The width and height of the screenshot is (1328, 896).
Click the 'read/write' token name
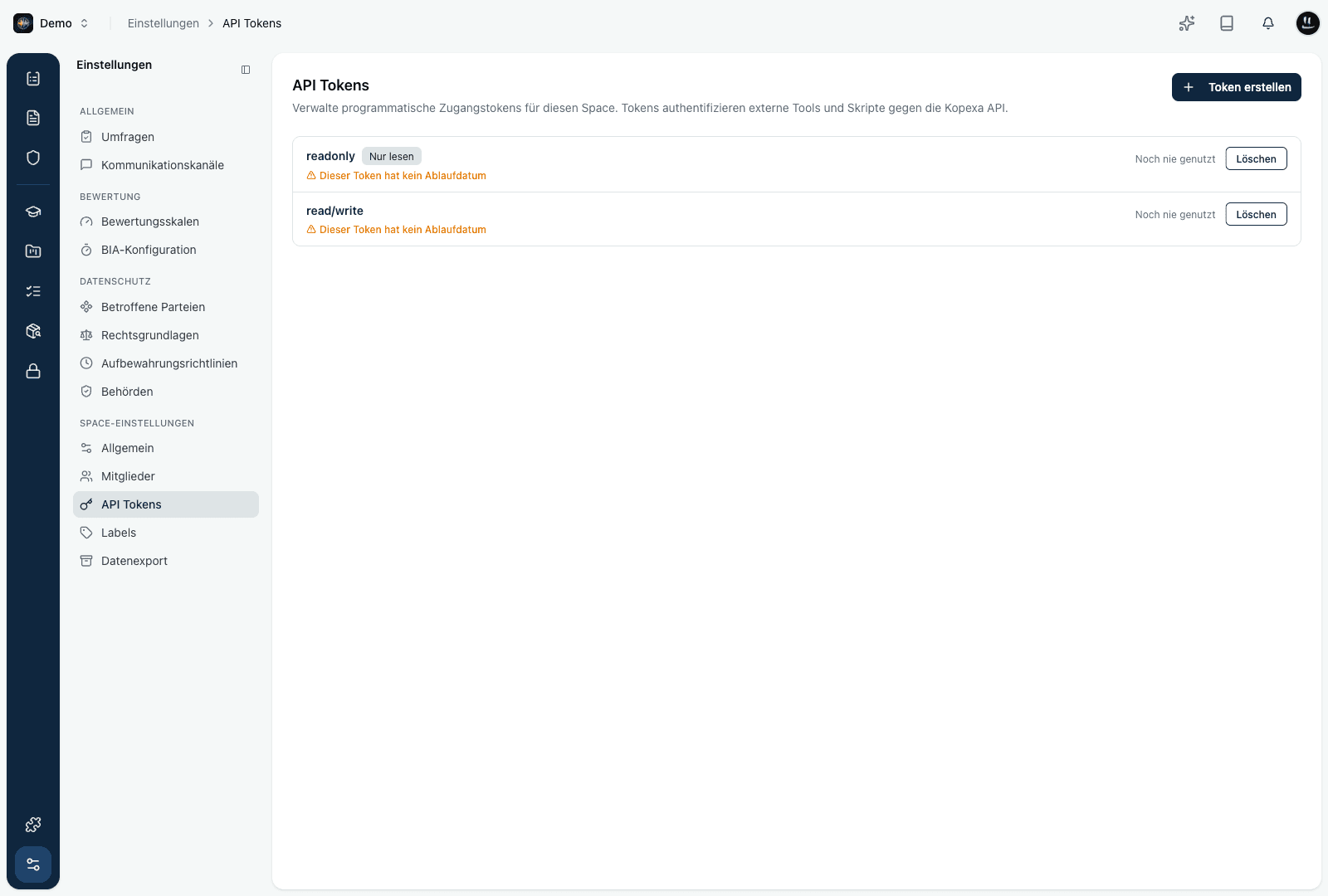(334, 211)
